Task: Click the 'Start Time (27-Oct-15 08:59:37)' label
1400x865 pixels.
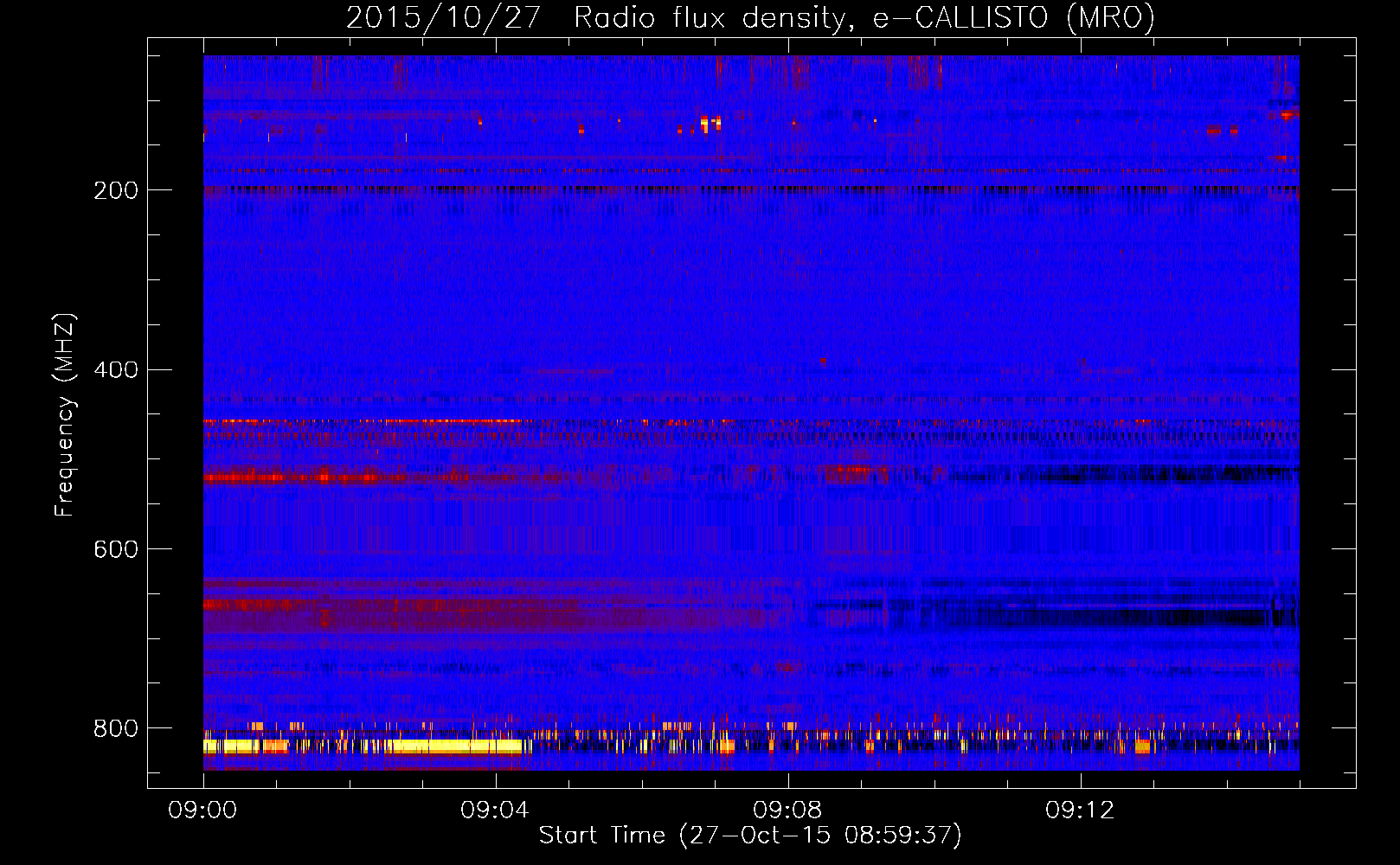Action: click(750, 836)
